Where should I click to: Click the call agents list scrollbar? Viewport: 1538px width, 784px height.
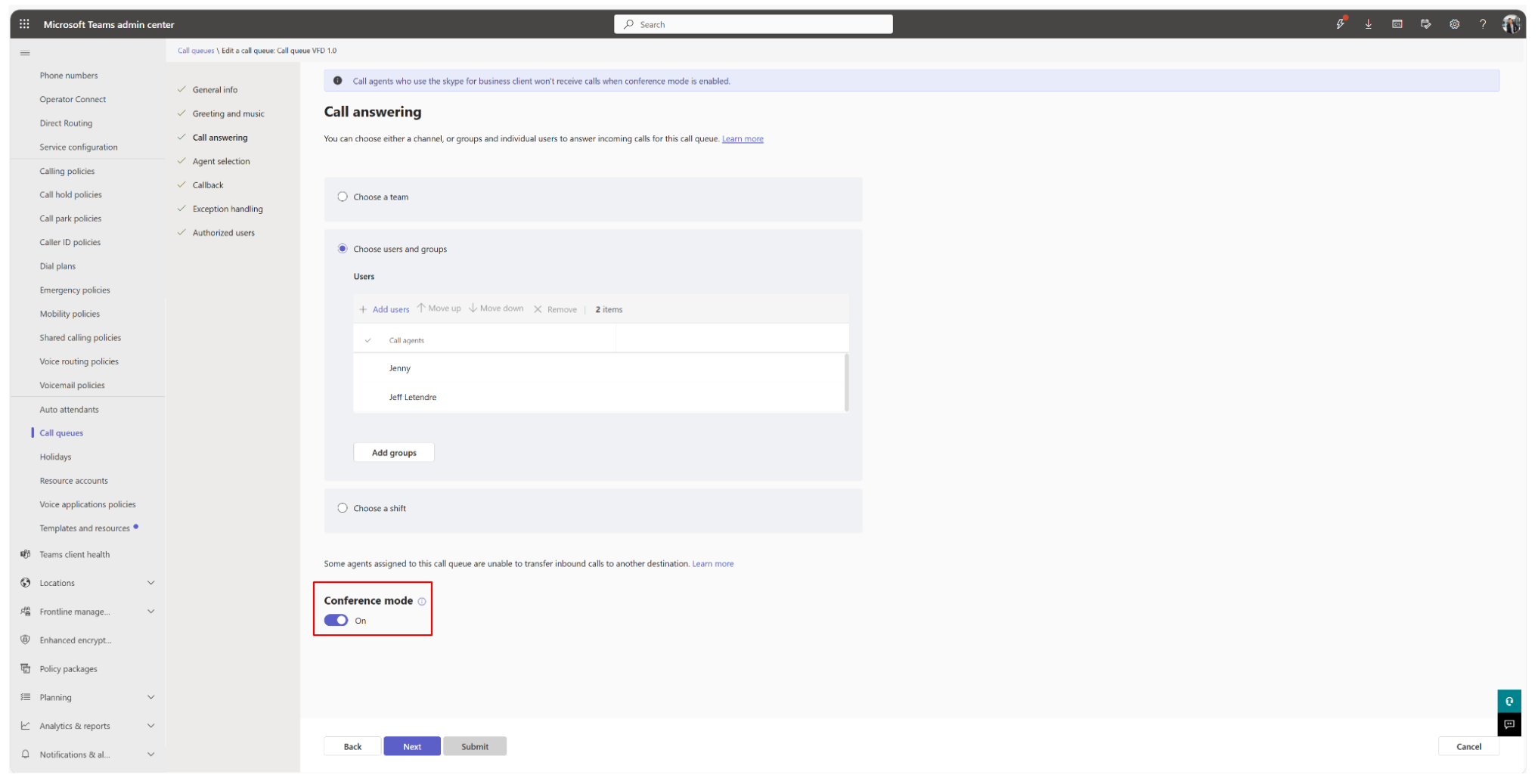tap(846, 382)
